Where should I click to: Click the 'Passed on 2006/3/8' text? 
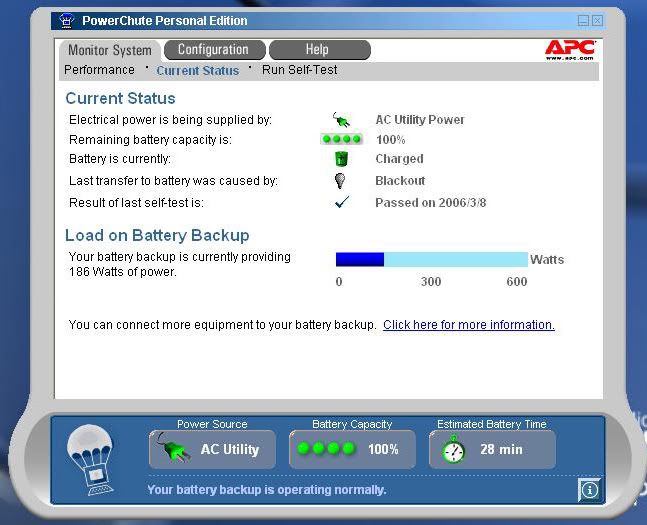[431, 203]
